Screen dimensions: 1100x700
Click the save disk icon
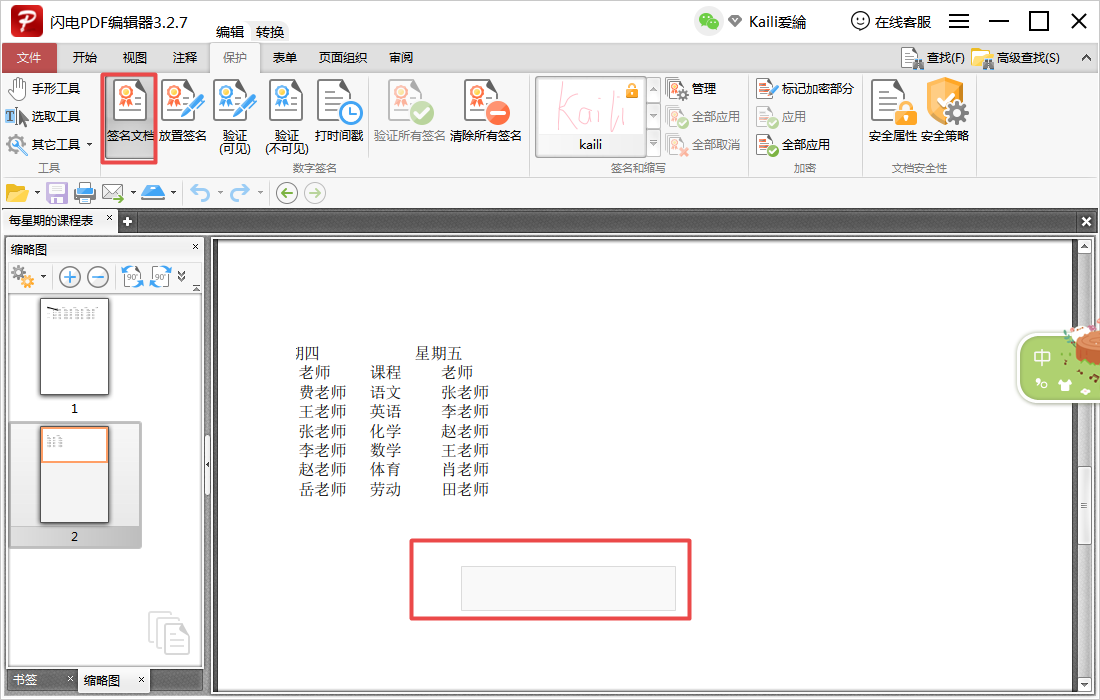coord(57,193)
